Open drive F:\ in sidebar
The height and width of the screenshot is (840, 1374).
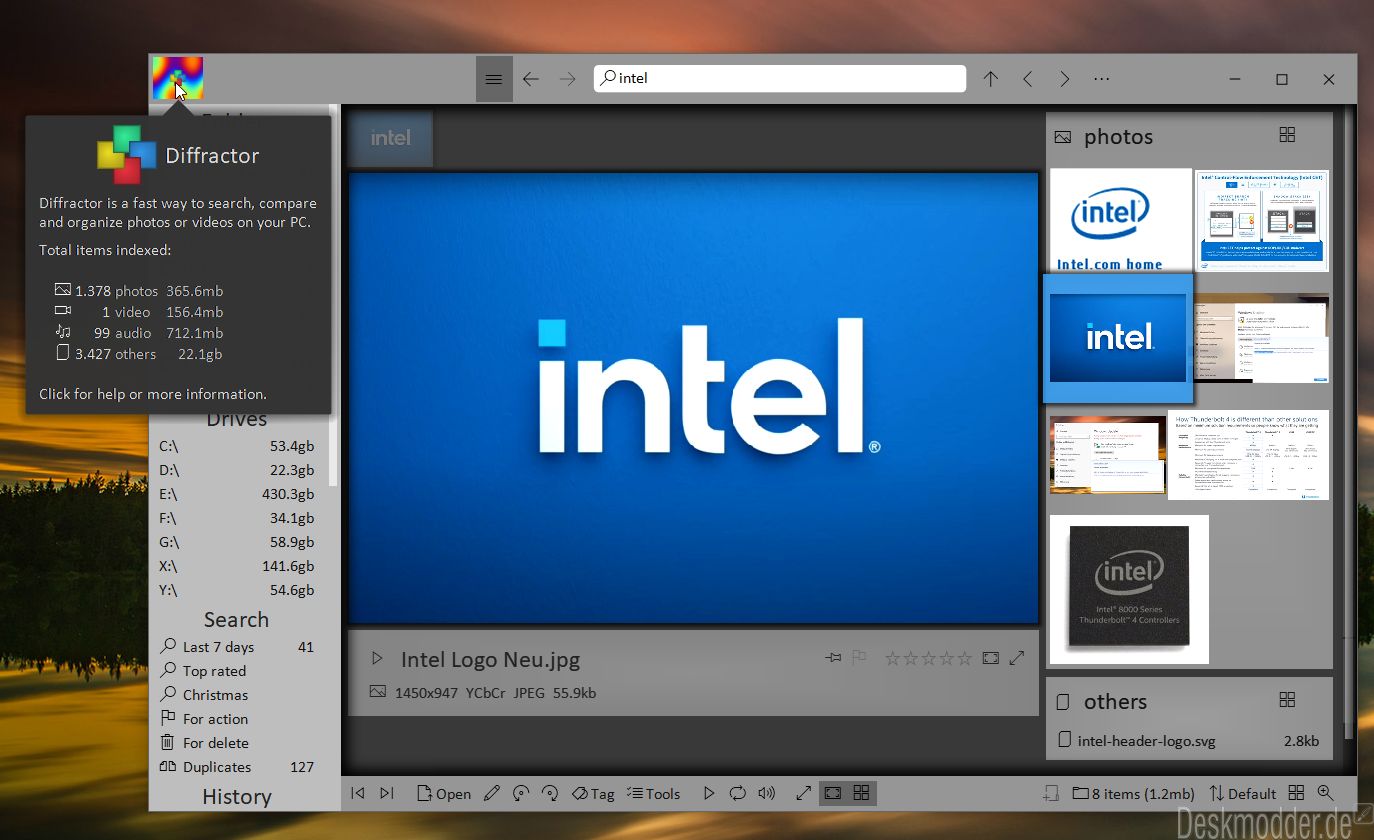[x=237, y=518]
